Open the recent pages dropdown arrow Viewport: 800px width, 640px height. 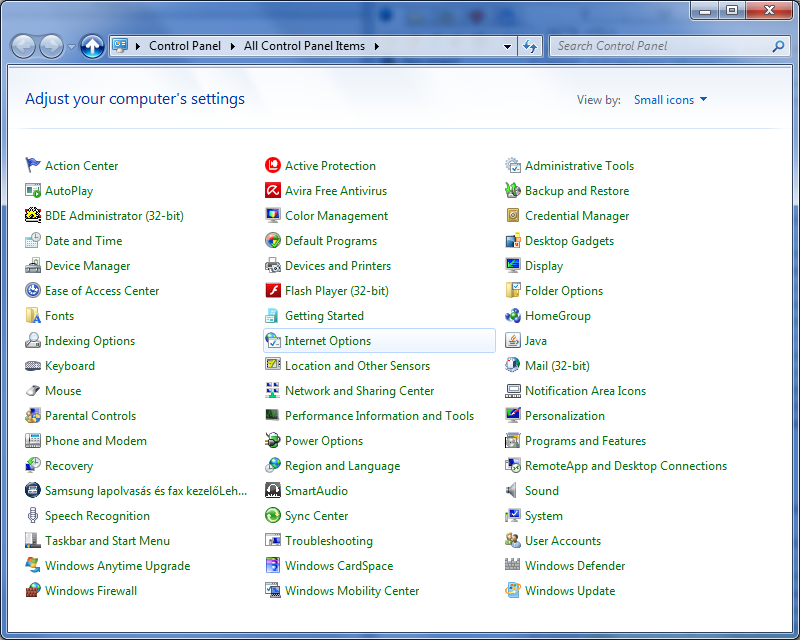72,47
